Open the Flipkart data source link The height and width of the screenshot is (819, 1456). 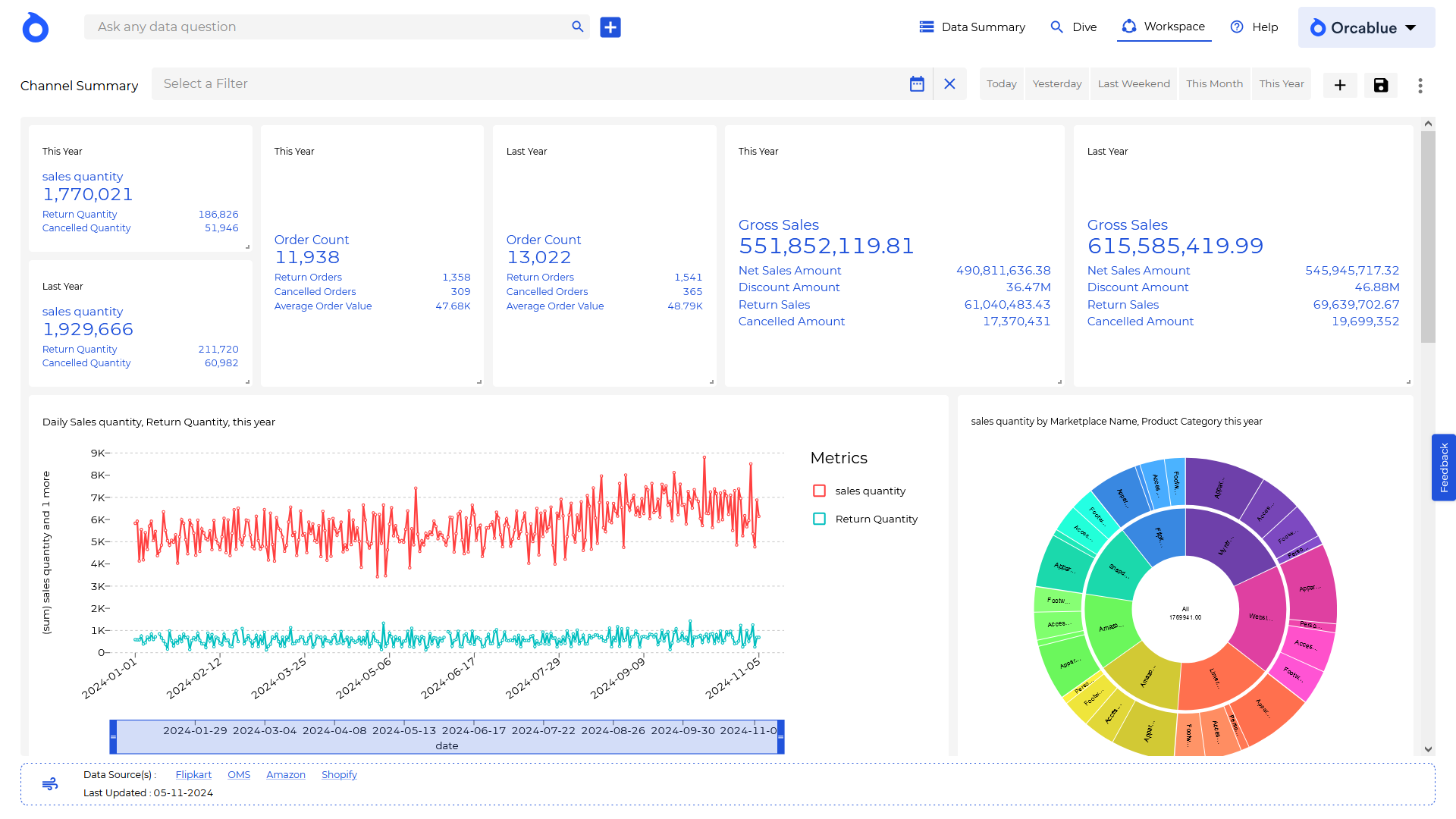point(193,774)
